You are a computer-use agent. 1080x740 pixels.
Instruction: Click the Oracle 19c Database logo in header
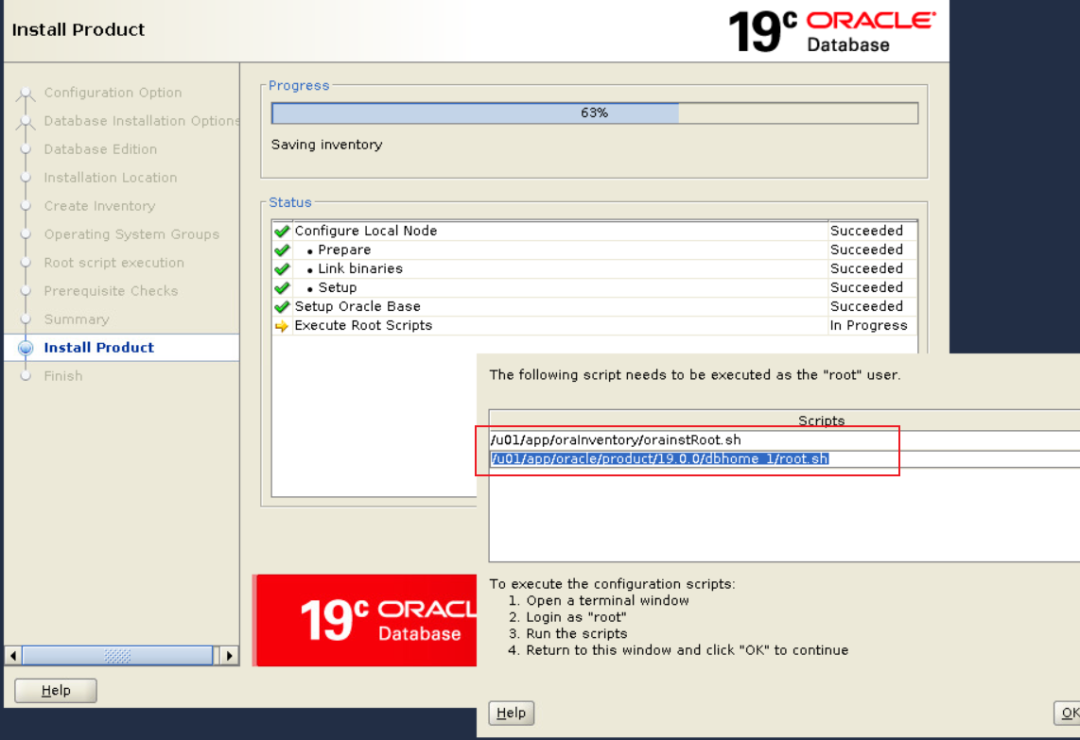832,32
